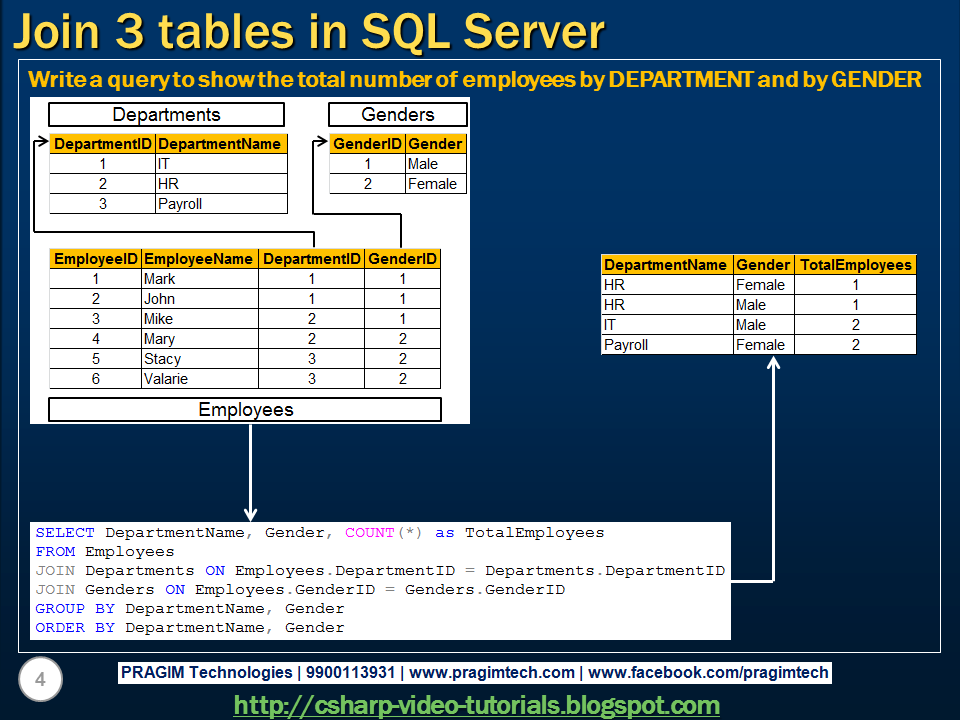The height and width of the screenshot is (720, 960).
Task: Click the EmployeeID column header
Action: pyautogui.click(x=96, y=259)
